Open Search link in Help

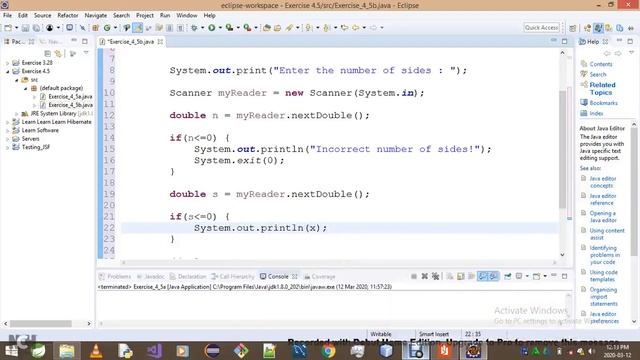[x=598, y=74]
